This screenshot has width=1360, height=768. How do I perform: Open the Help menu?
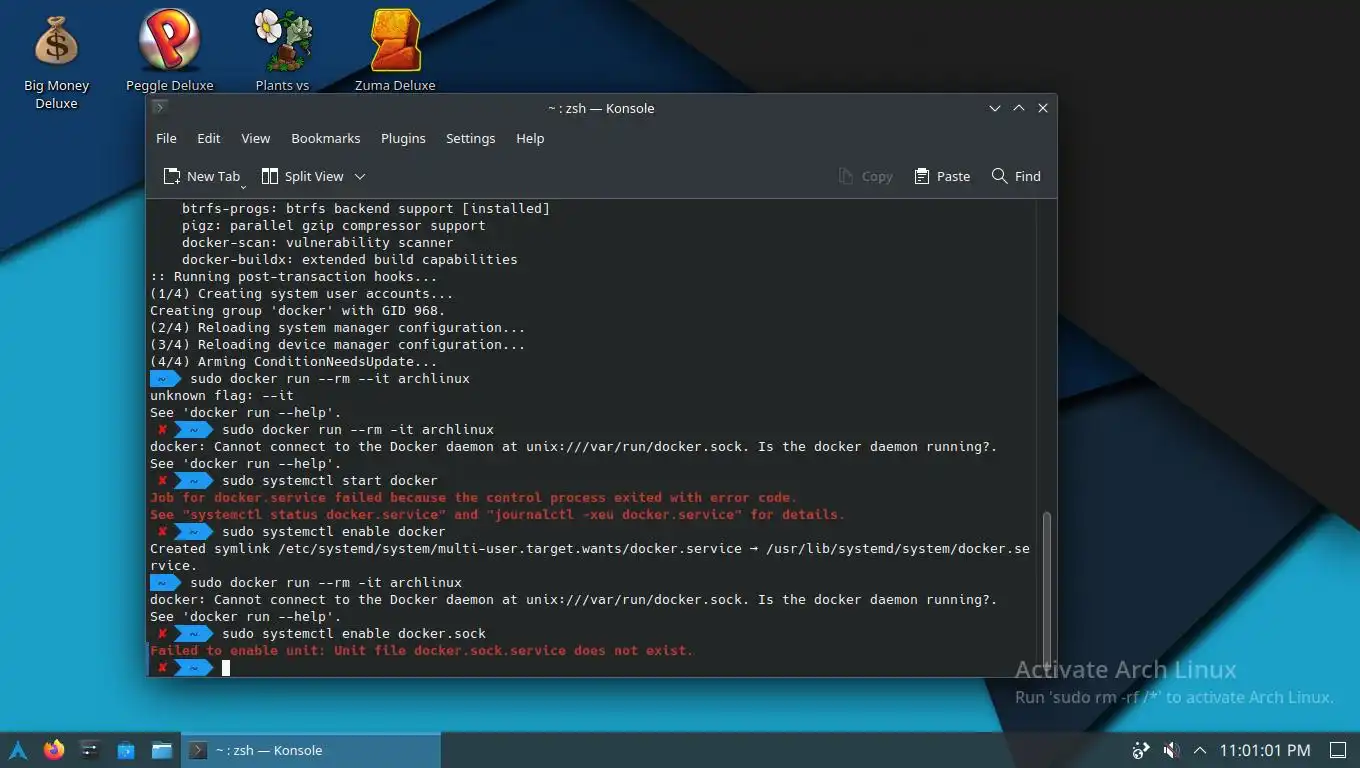pyautogui.click(x=530, y=138)
